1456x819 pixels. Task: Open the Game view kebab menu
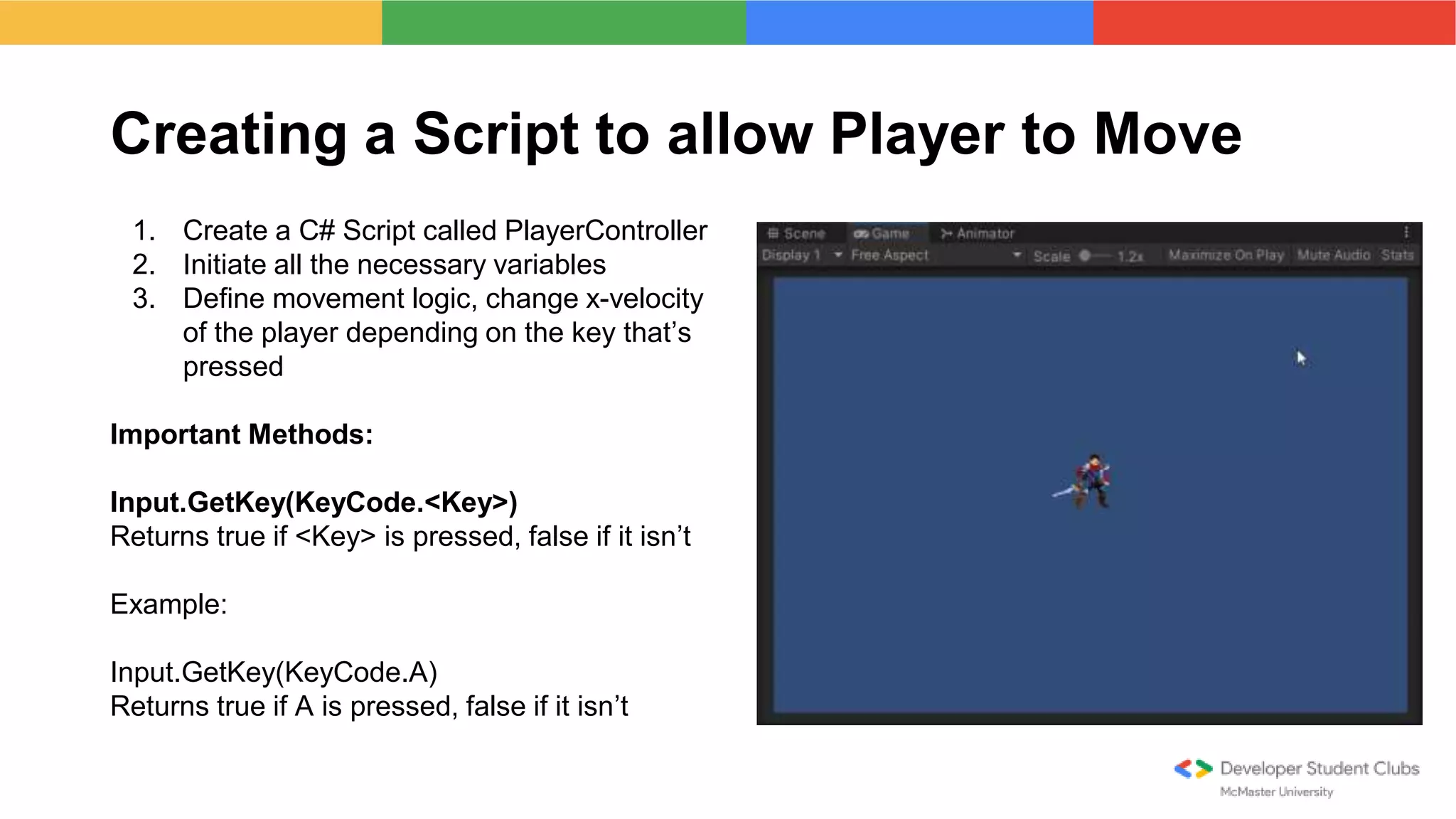click(x=1406, y=232)
